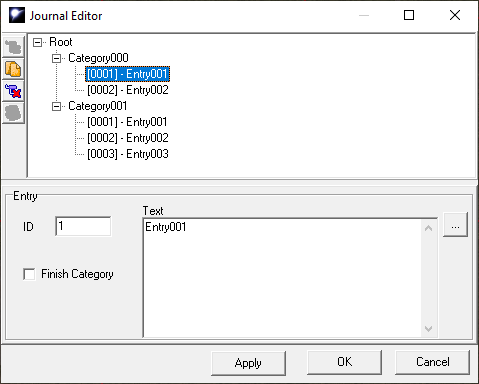The image size is (479, 384).
Task: Enable the Finish Category checkbox
Action: [29, 274]
